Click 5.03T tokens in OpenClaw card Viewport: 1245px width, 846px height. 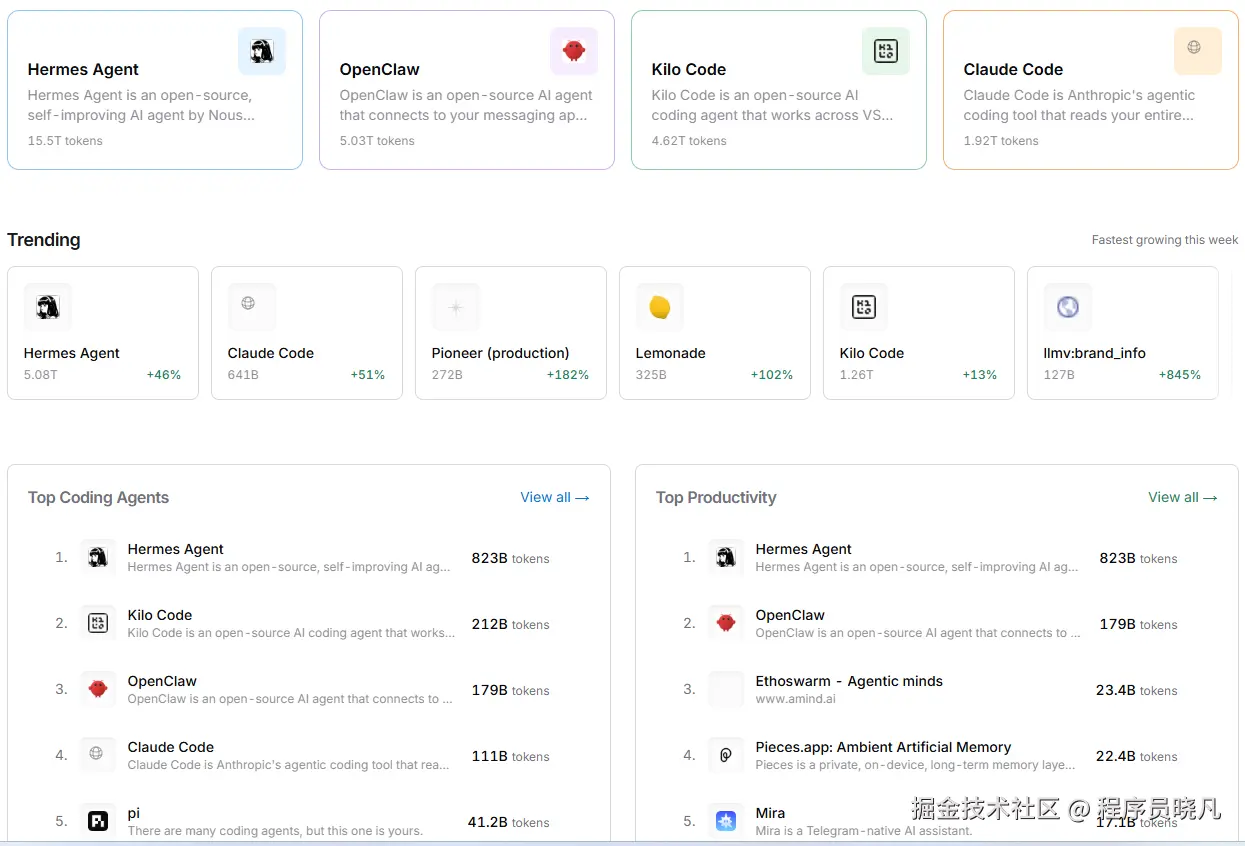coord(377,141)
